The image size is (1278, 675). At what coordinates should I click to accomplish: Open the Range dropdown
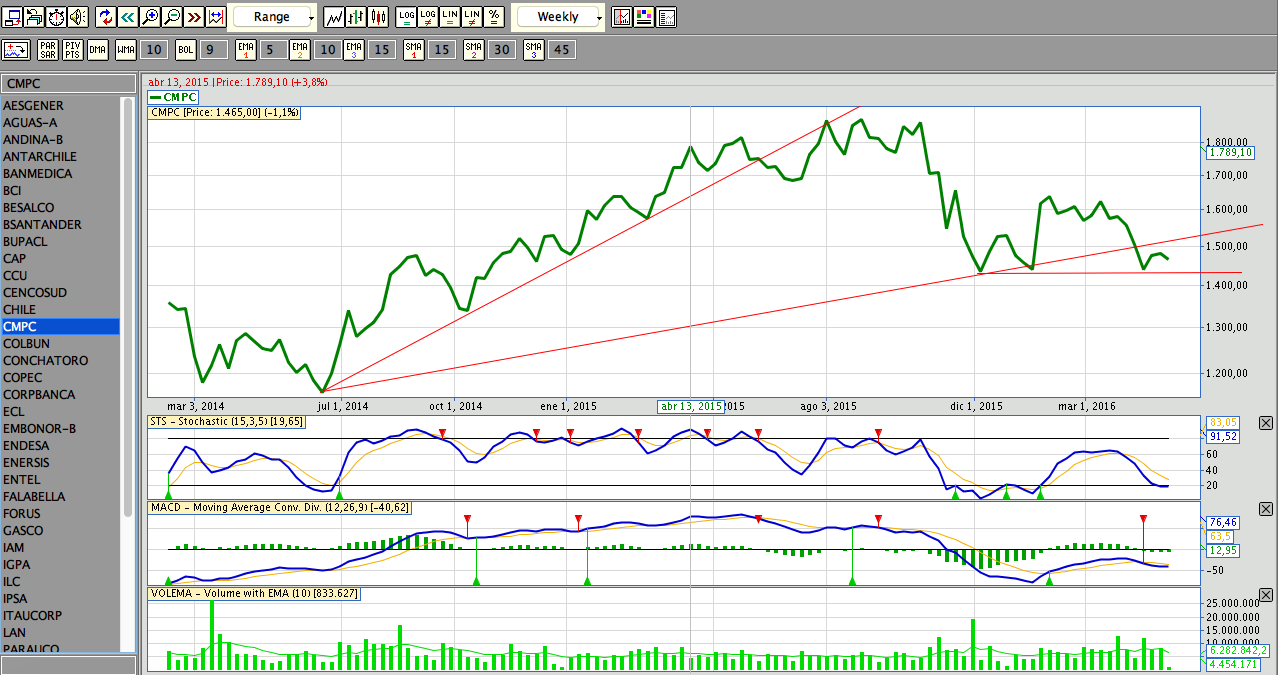pos(274,17)
